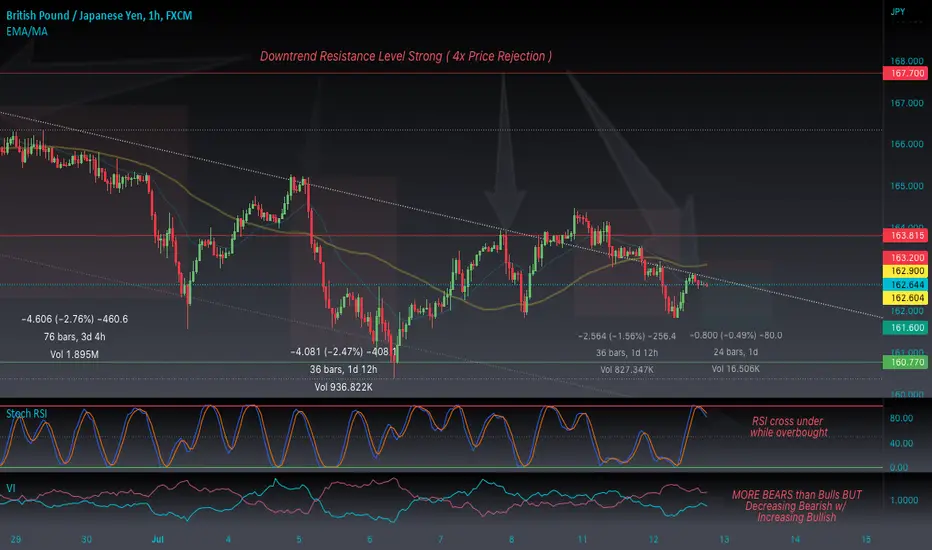Select the 161.600 green price label

(x=907, y=328)
